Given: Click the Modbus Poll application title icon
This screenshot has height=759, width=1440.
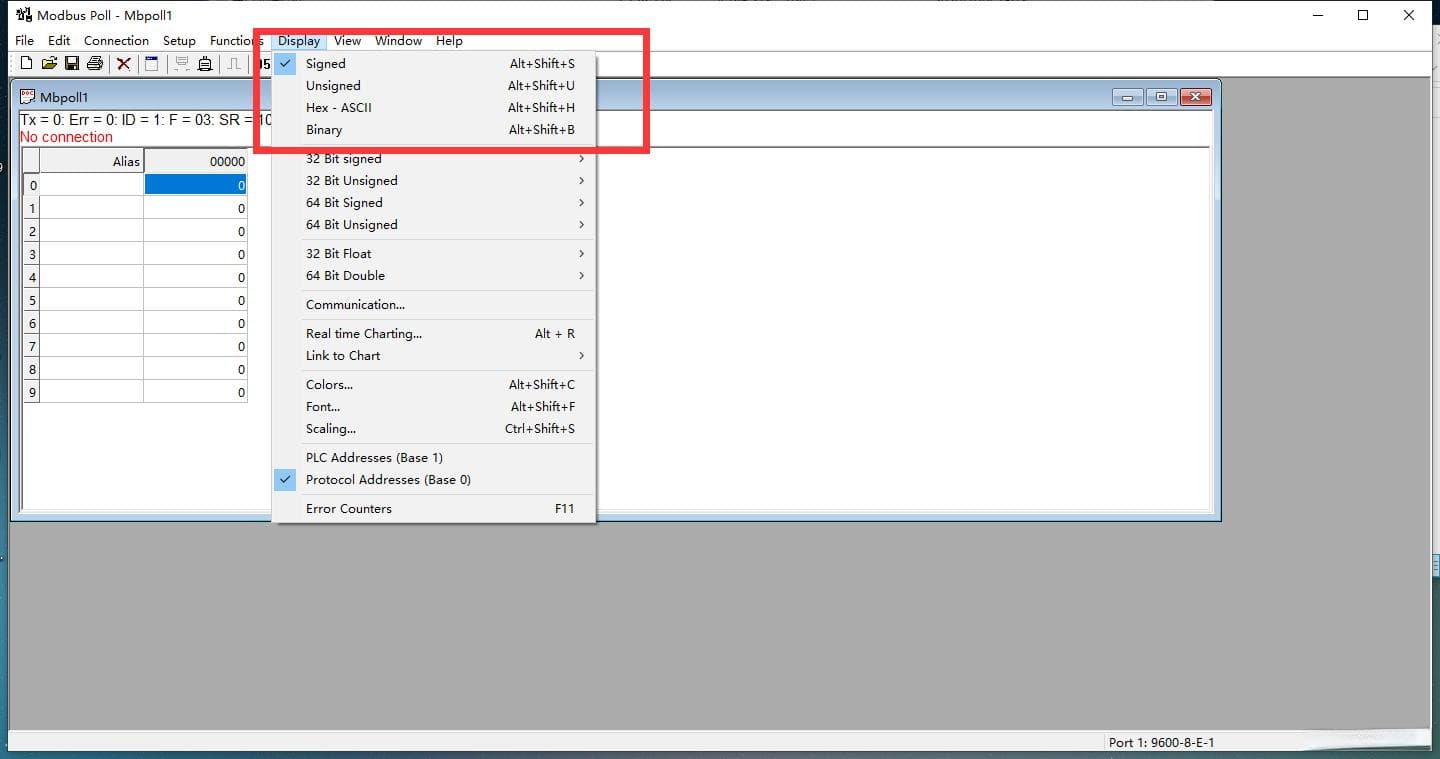Looking at the screenshot, I should 24,15.
